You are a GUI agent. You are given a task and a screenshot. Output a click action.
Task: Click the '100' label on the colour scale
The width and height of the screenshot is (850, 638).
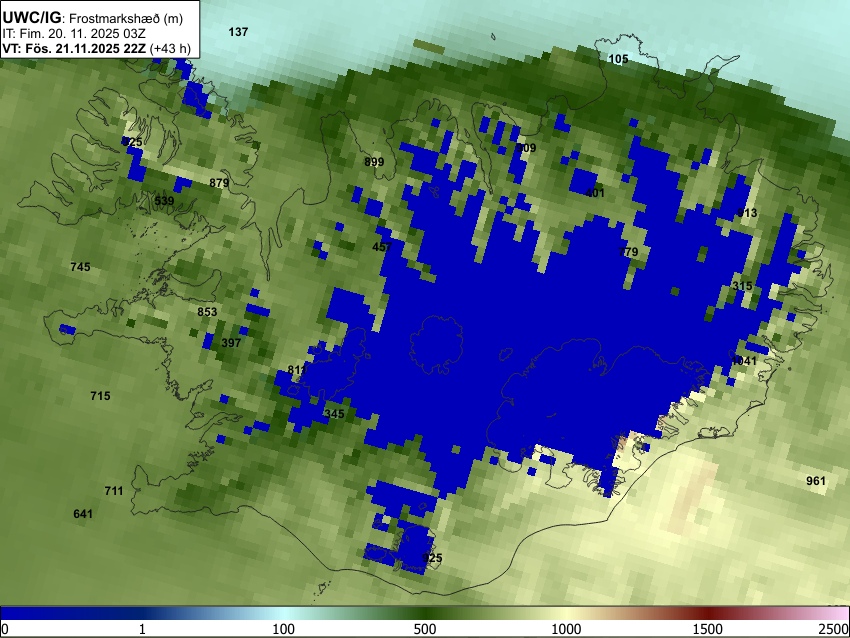[x=283, y=629]
